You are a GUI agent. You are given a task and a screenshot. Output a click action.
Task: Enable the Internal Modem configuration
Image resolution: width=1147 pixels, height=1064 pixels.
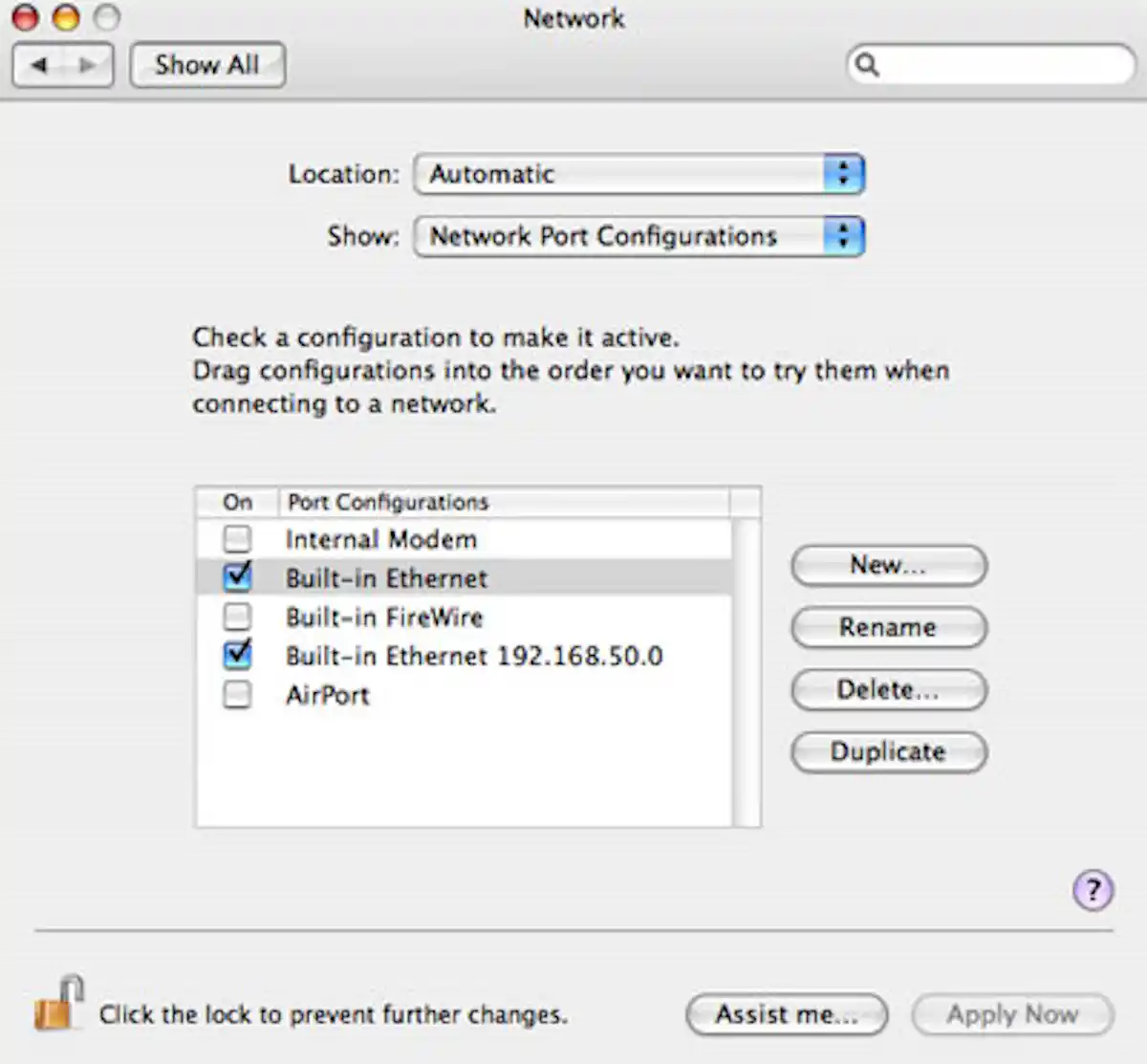click(x=237, y=538)
